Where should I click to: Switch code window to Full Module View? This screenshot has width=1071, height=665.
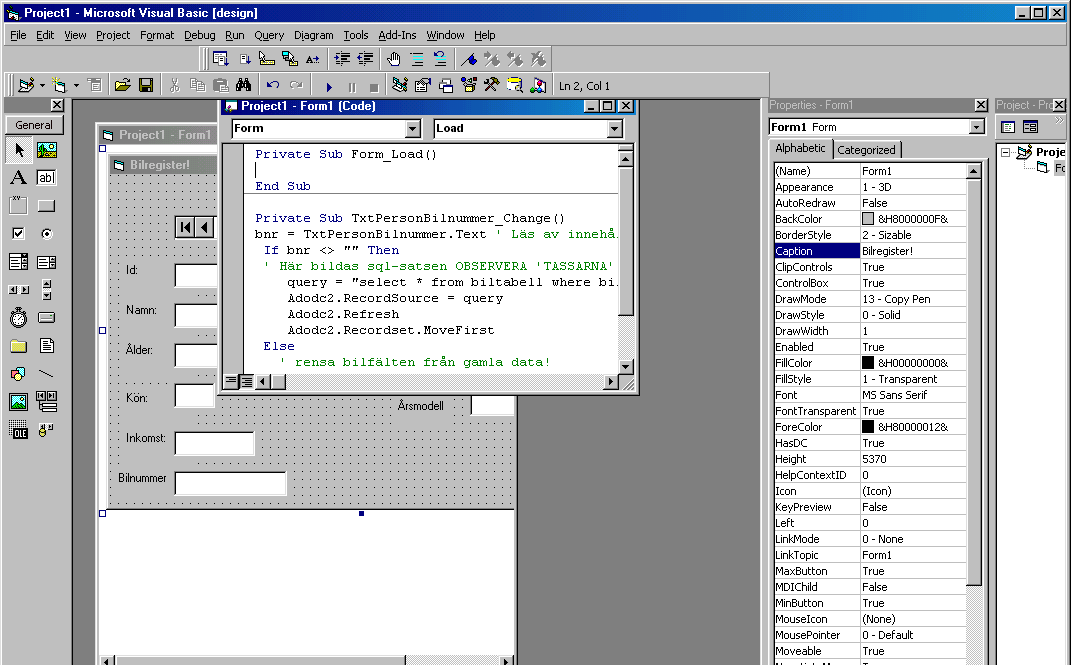[x=246, y=381]
